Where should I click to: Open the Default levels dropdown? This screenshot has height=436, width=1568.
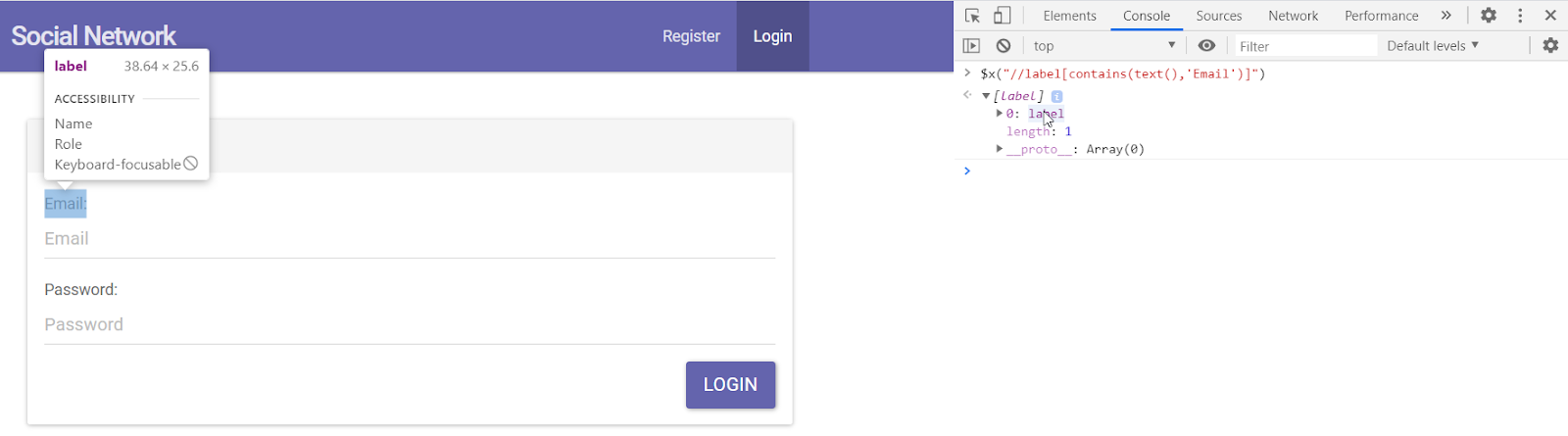tap(1432, 46)
